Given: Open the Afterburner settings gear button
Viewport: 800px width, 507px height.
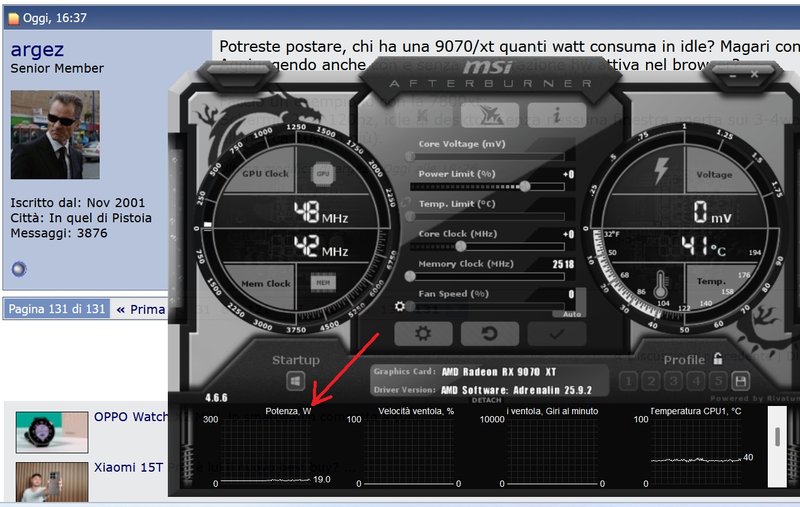Looking at the screenshot, I should (423, 334).
